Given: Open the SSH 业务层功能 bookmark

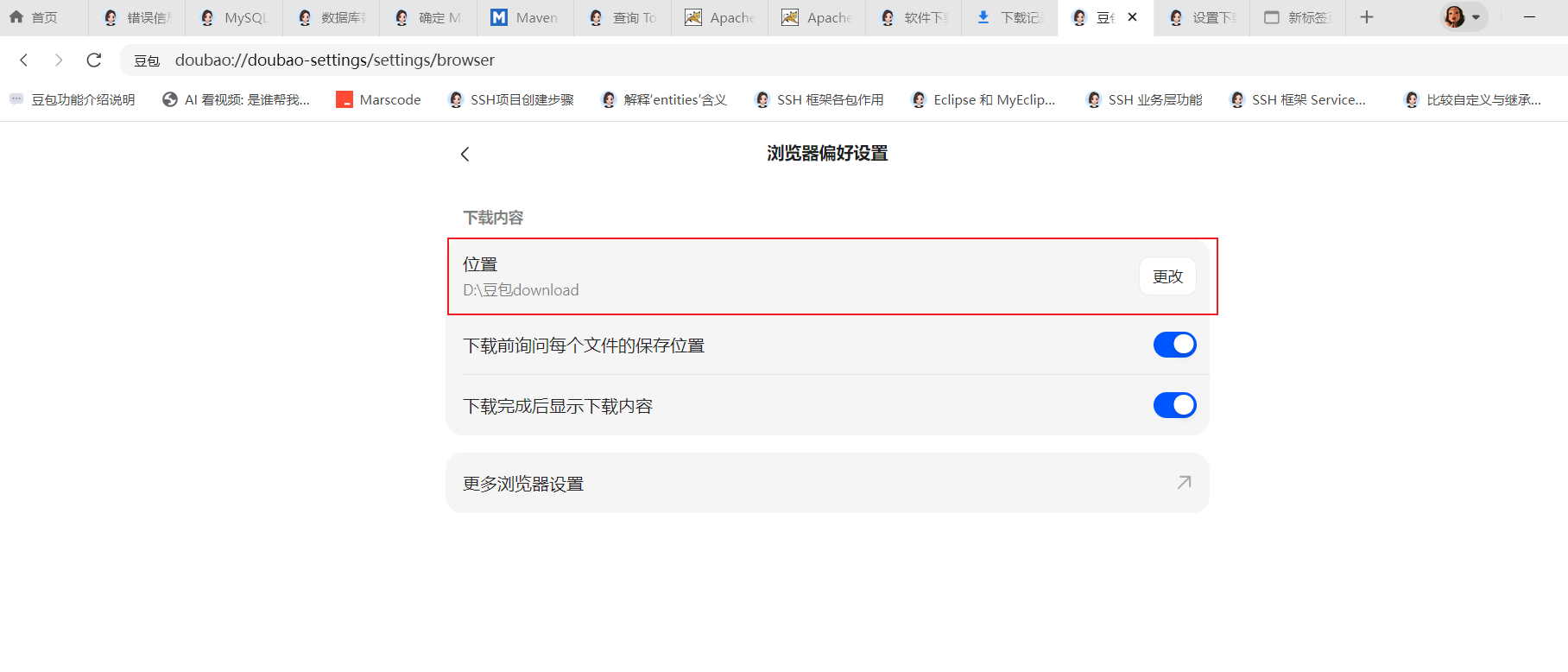Looking at the screenshot, I should tap(1144, 99).
